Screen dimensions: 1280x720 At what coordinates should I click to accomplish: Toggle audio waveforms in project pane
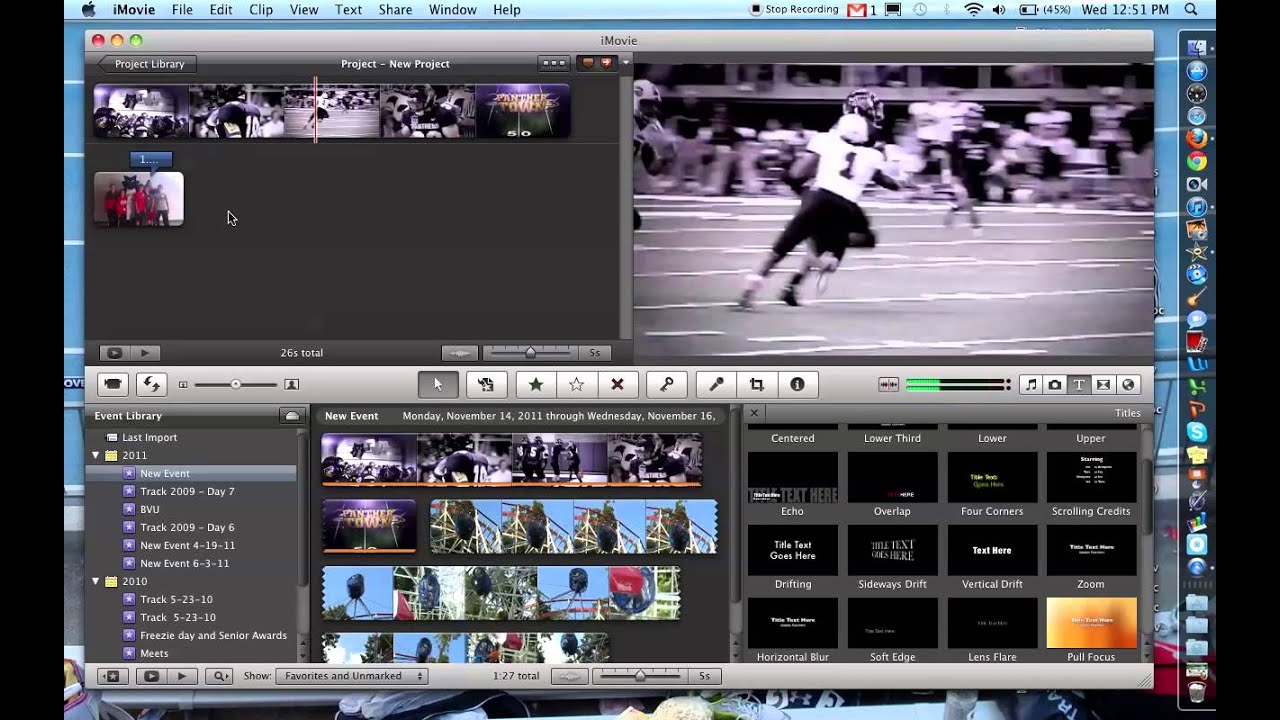click(x=460, y=353)
